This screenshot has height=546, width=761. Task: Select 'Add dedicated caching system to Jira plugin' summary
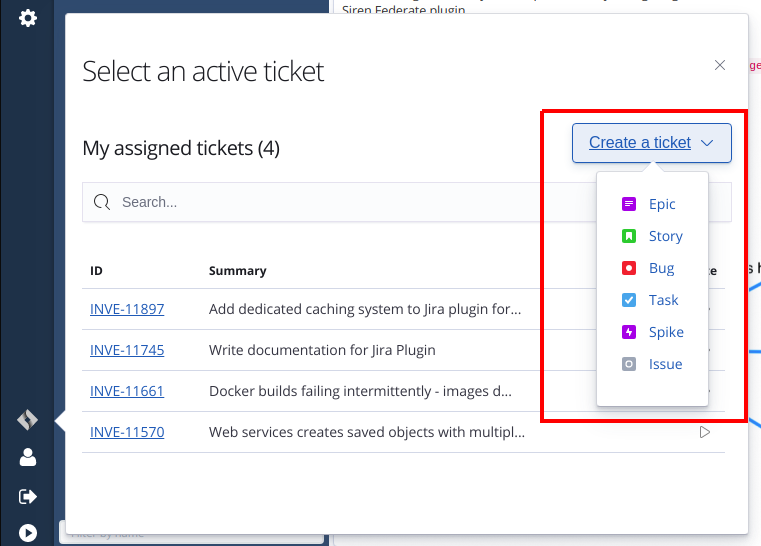[x=365, y=309]
